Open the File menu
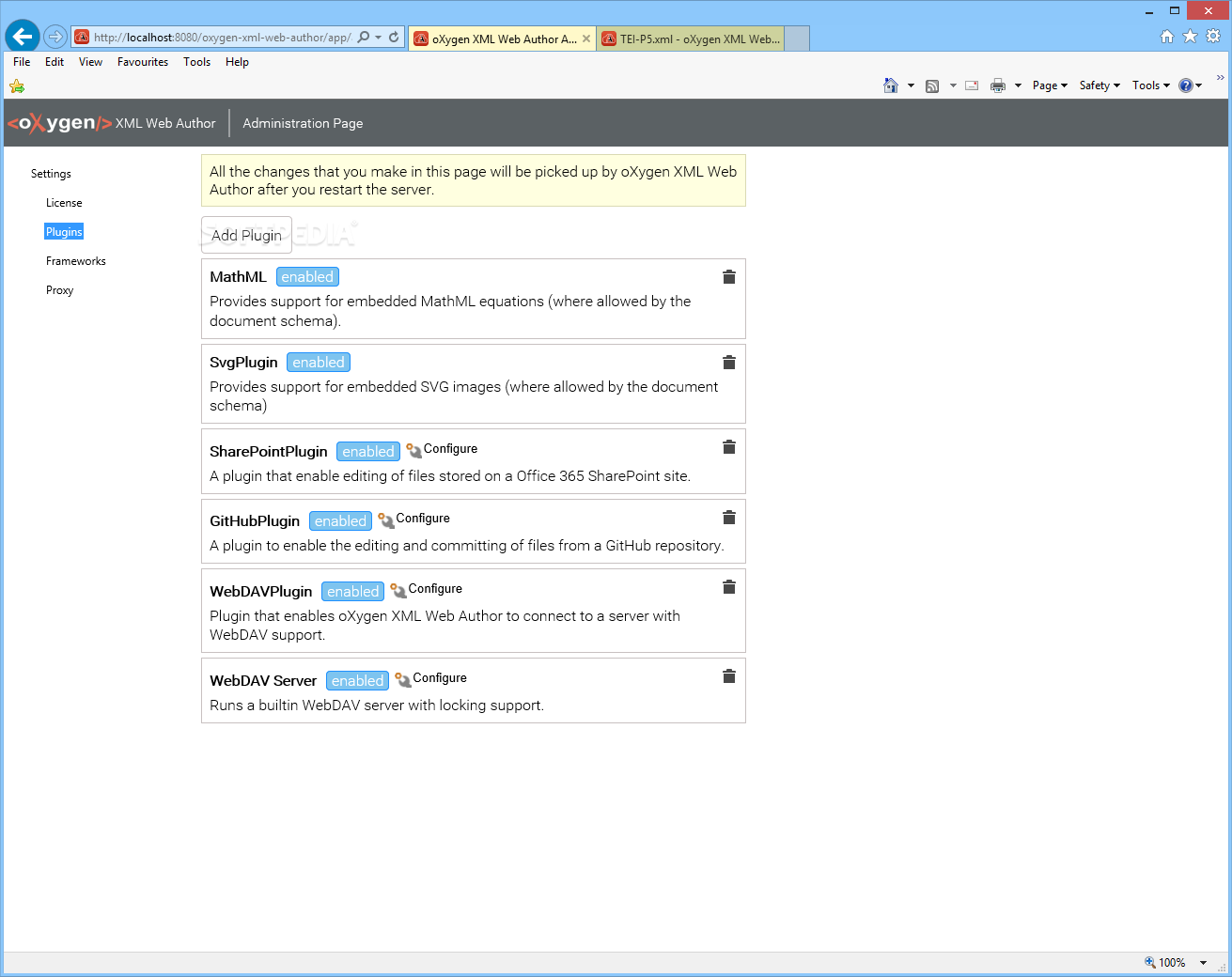The image size is (1232, 977). point(22,62)
